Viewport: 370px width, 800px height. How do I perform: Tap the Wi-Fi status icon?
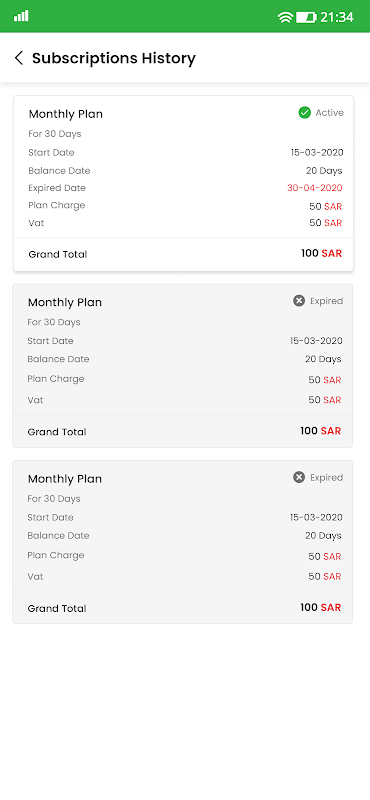pos(285,17)
